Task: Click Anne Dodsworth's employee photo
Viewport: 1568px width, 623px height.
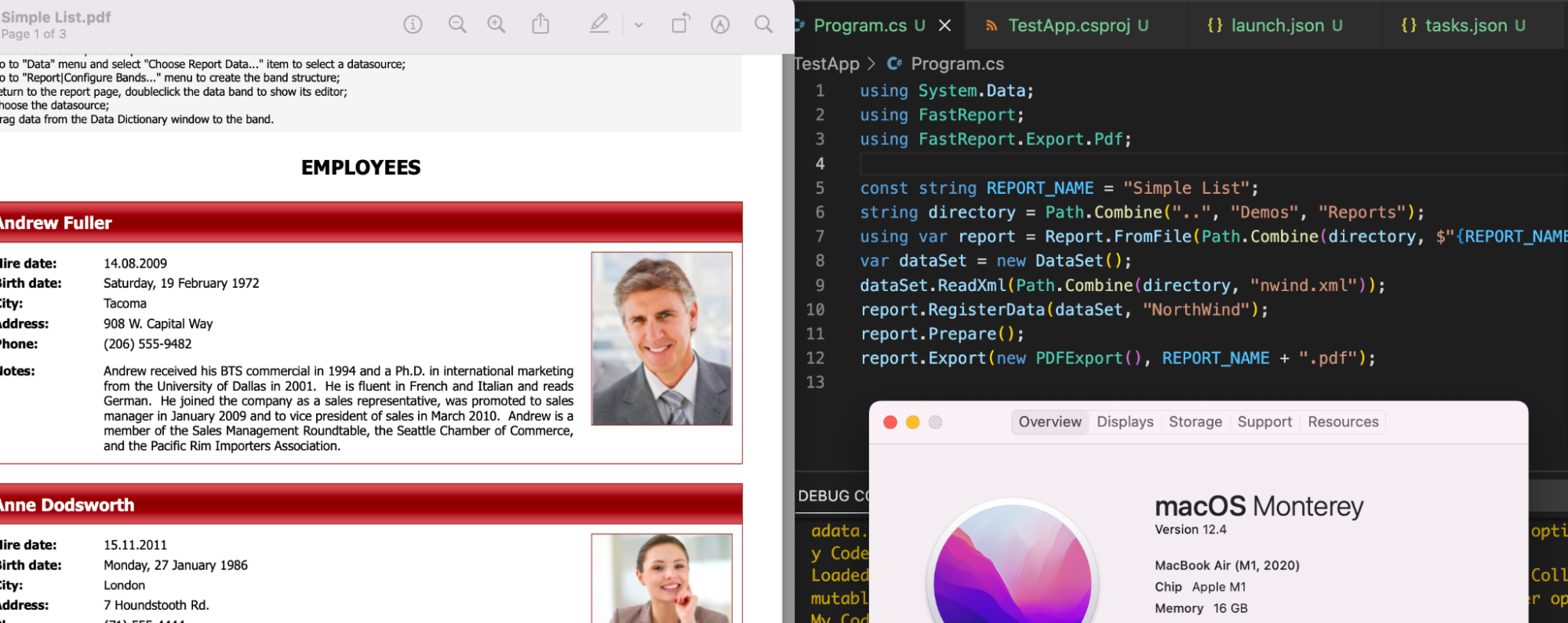Action: click(662, 578)
